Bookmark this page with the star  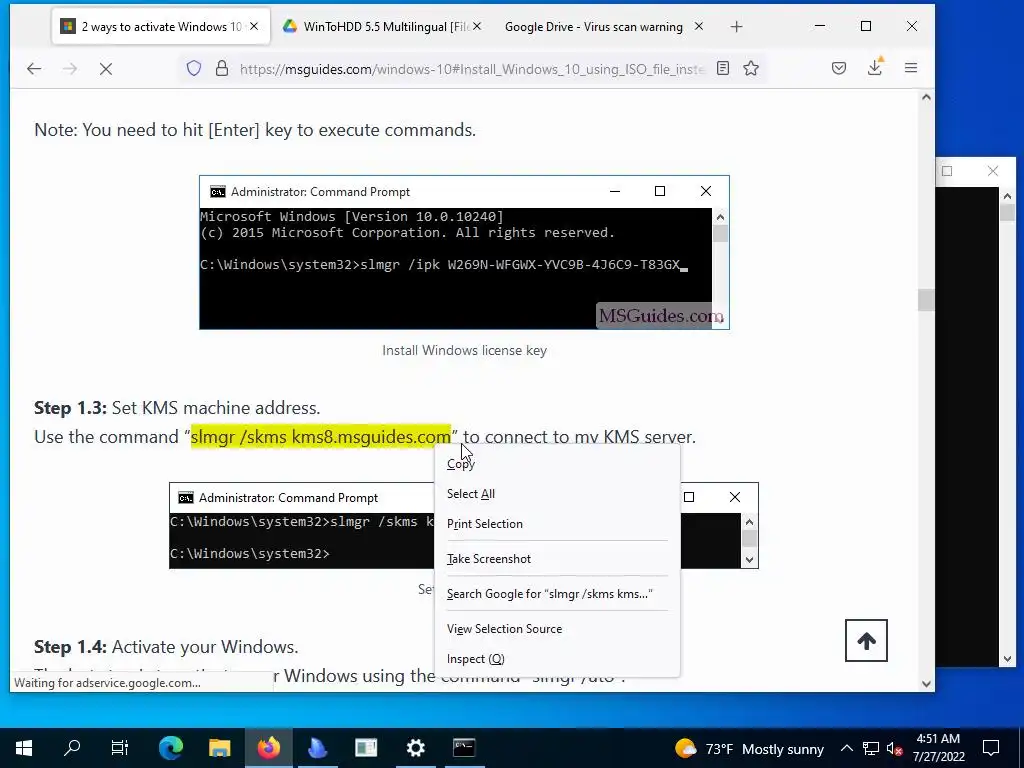point(751,68)
